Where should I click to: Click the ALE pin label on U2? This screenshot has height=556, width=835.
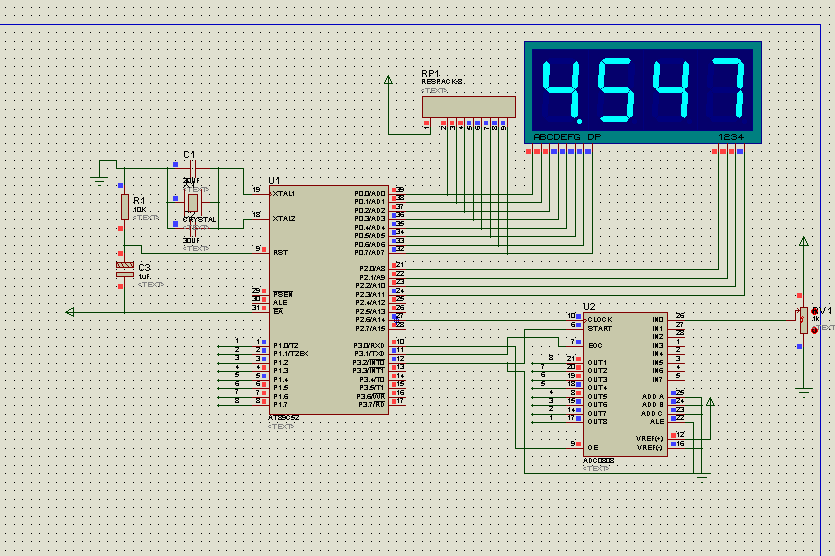657,422
